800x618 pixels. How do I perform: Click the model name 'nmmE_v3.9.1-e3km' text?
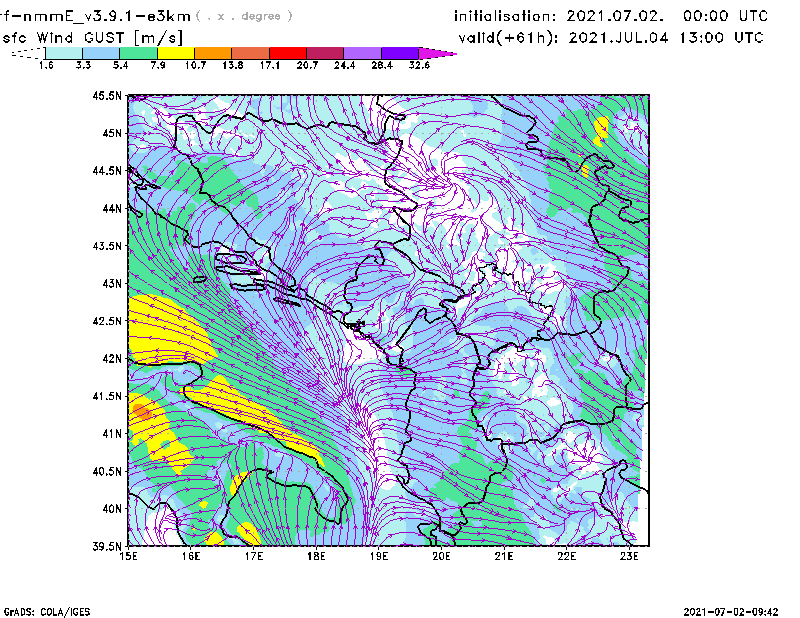tap(107, 16)
